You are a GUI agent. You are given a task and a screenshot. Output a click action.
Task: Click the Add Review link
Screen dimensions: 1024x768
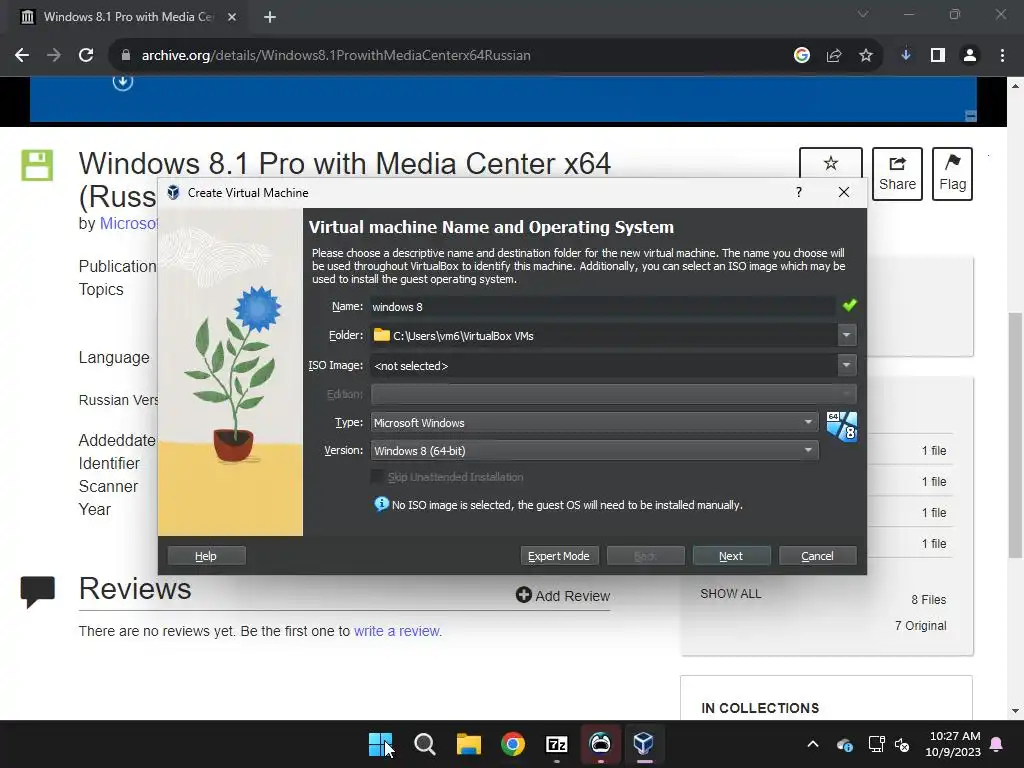pos(563,596)
